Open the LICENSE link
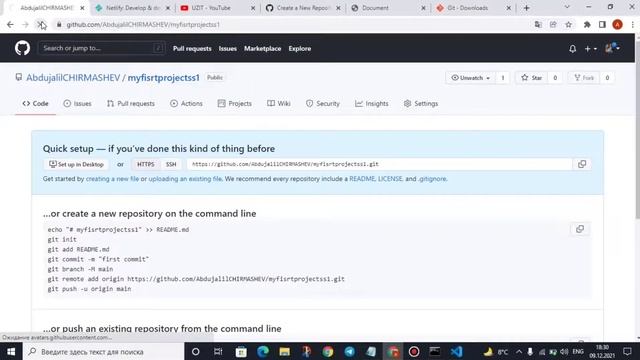 390,179
